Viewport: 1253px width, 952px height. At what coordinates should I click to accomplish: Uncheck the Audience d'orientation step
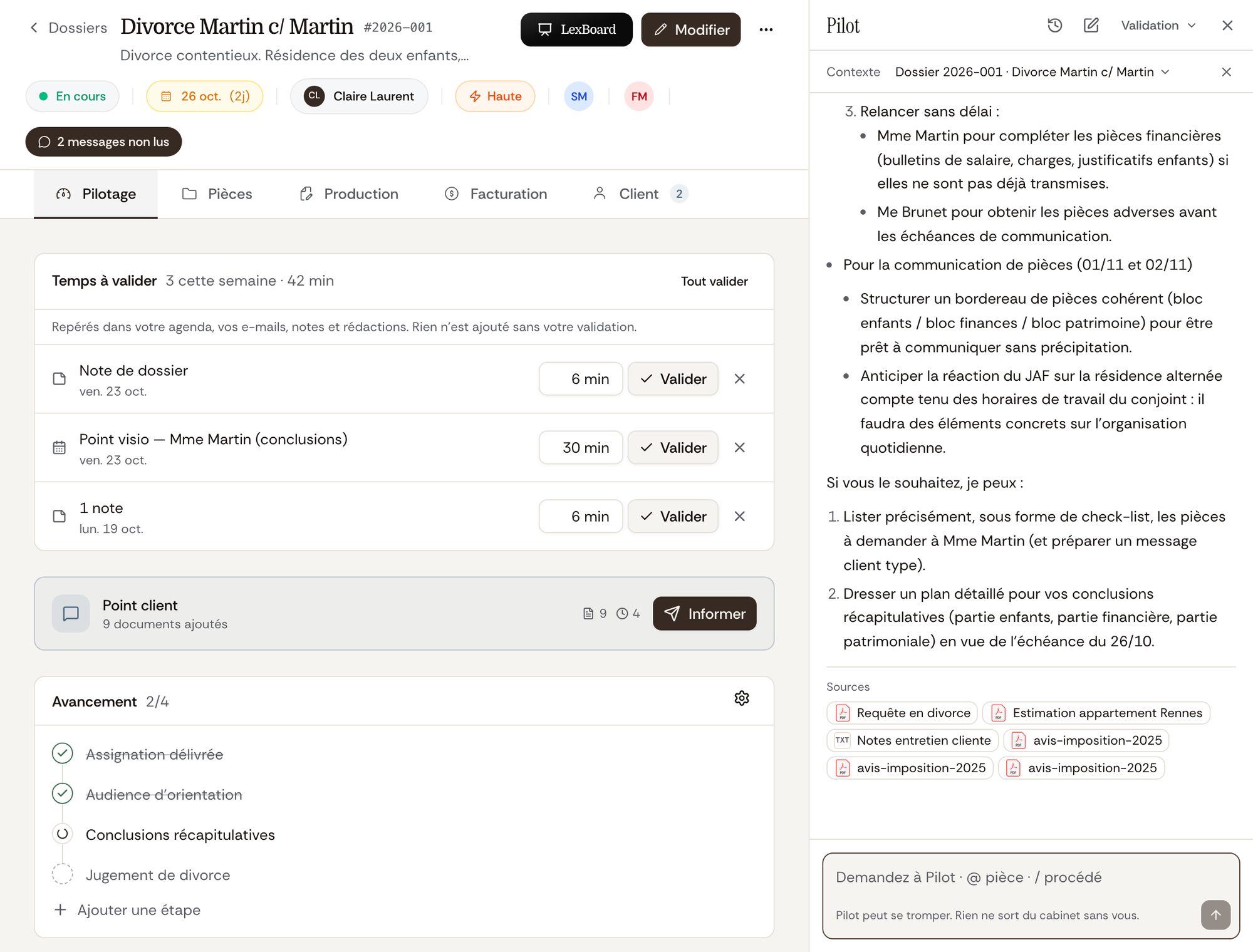[63, 794]
